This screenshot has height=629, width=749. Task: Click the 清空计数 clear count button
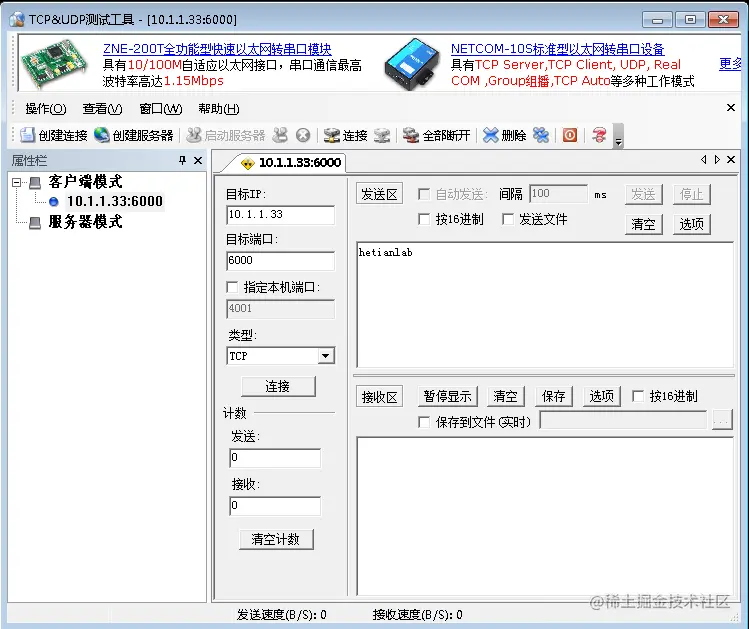tap(276, 539)
